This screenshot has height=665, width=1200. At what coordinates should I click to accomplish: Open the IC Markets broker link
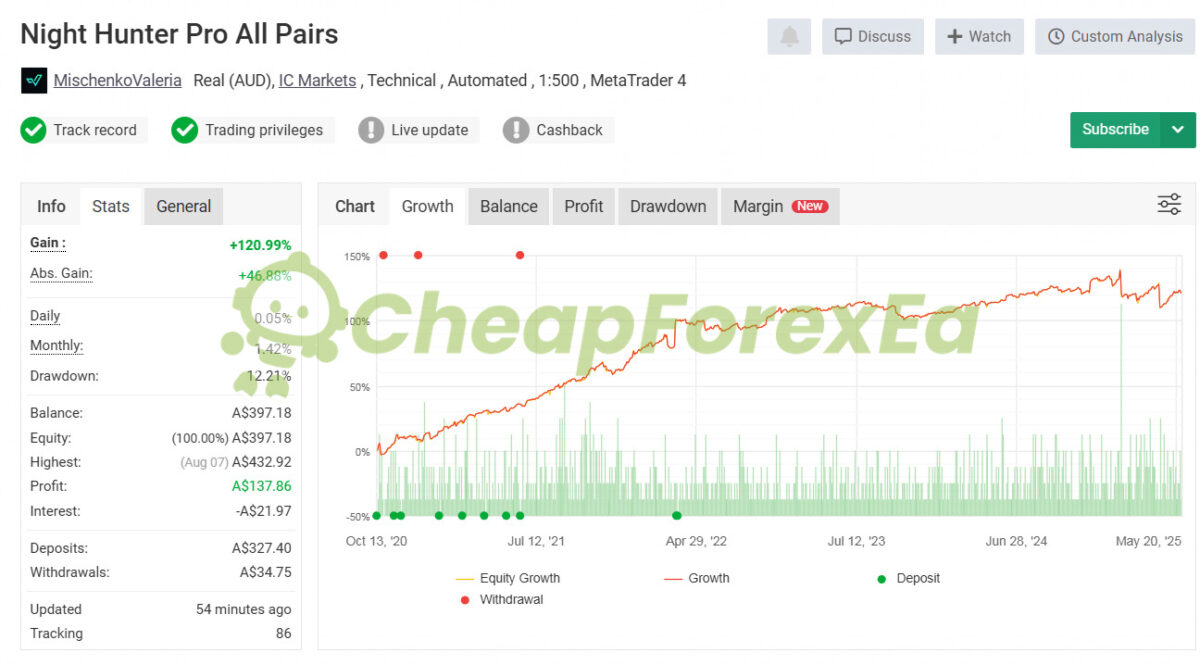[317, 80]
